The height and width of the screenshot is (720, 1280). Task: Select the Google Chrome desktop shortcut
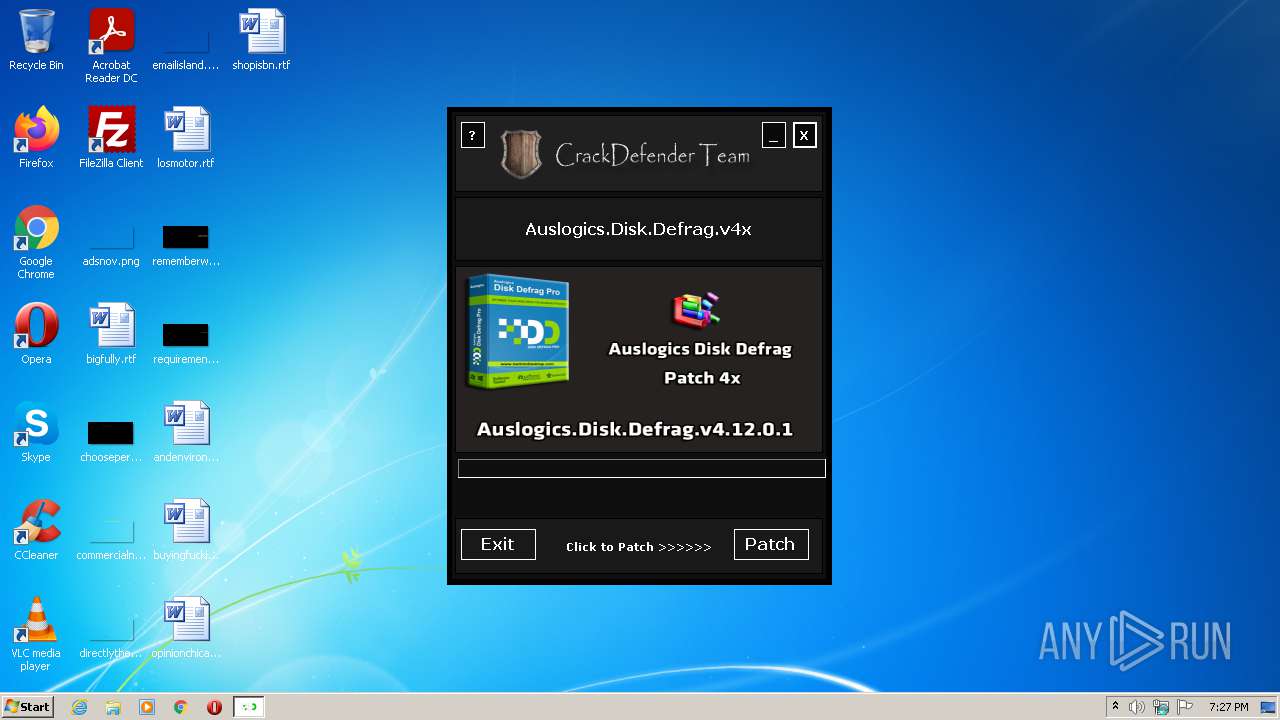coord(36,243)
